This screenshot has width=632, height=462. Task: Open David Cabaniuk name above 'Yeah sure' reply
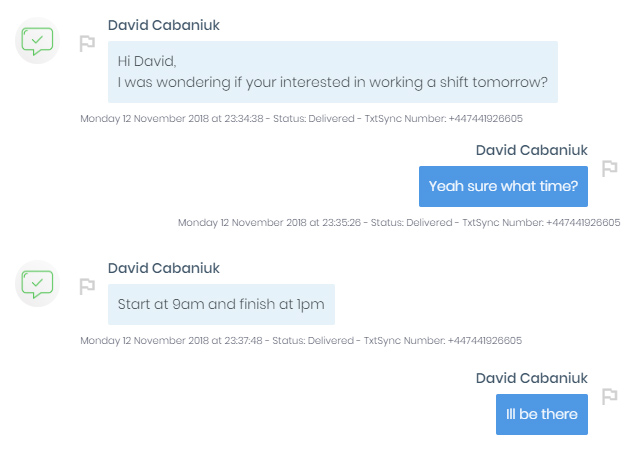pyautogui.click(x=532, y=150)
